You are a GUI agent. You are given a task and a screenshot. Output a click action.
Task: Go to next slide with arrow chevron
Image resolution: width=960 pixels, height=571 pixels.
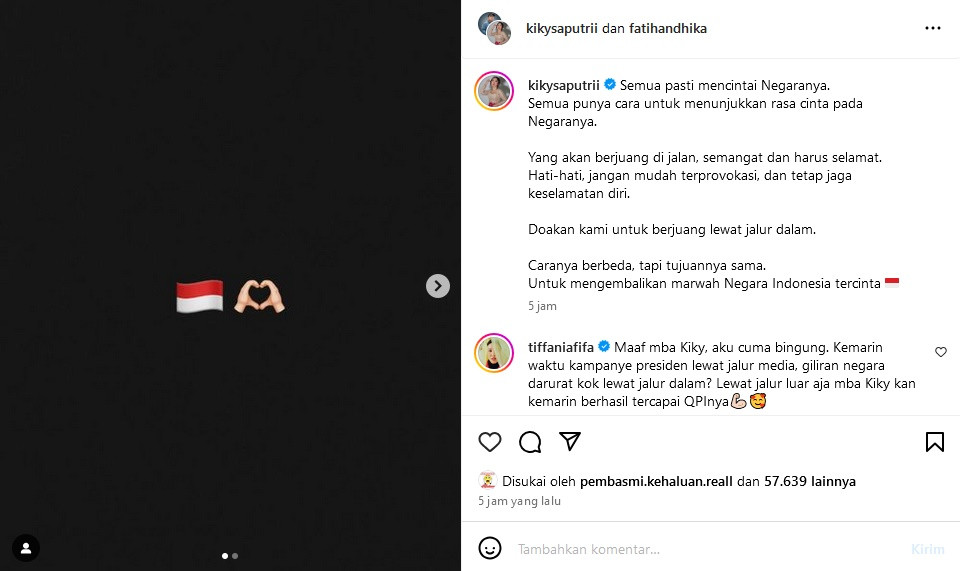(438, 286)
